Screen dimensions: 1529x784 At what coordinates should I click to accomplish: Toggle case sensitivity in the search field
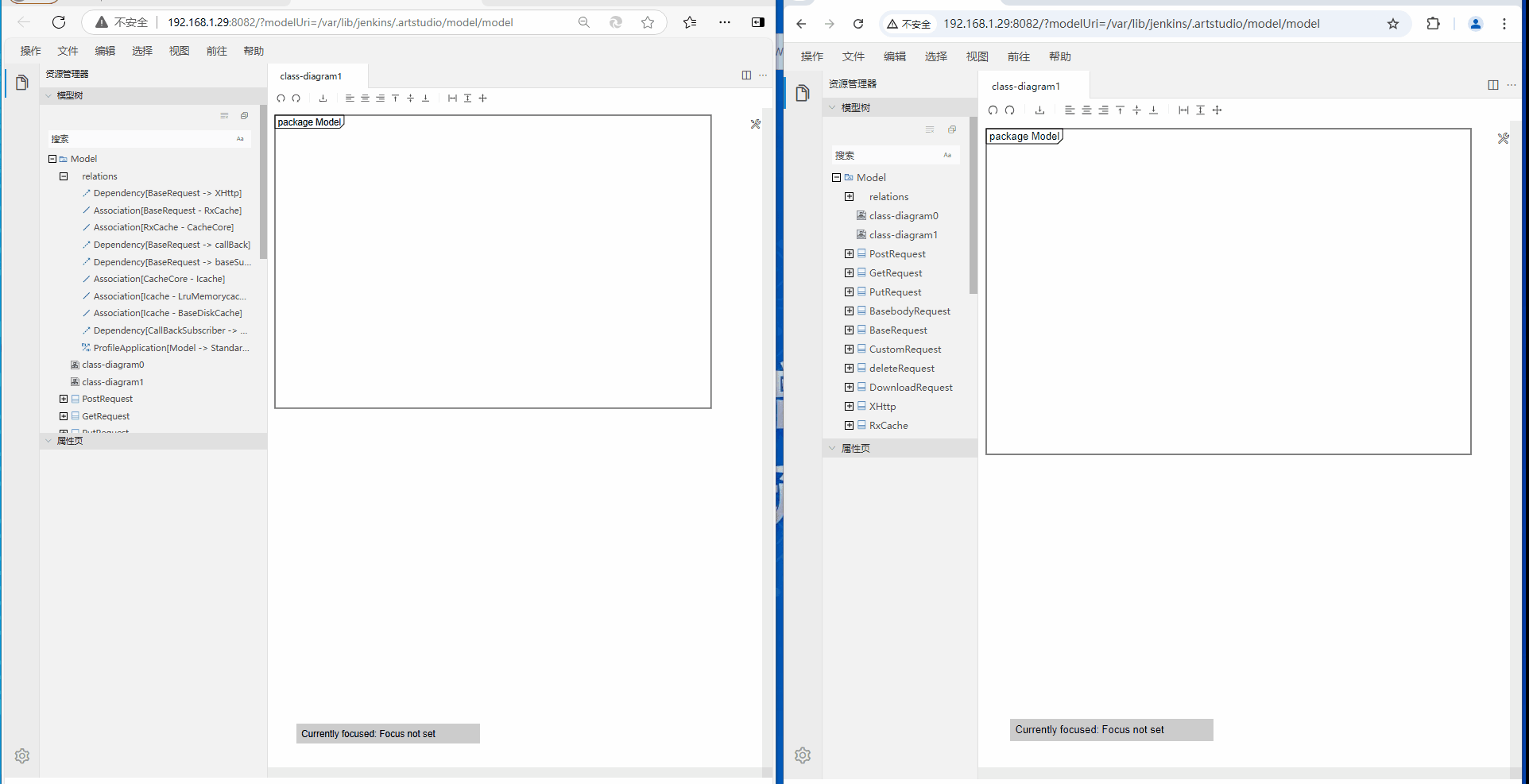click(x=240, y=138)
